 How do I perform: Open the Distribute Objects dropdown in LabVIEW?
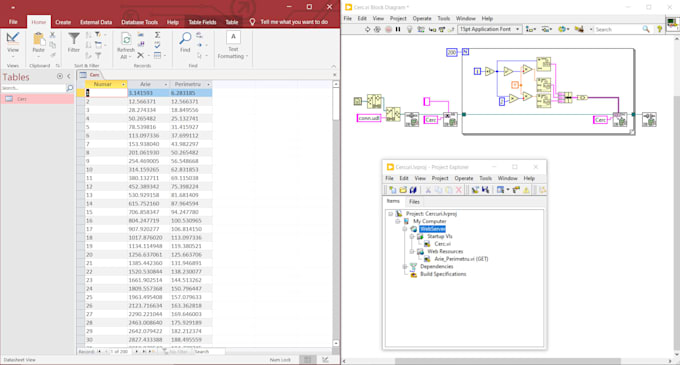(546, 29)
